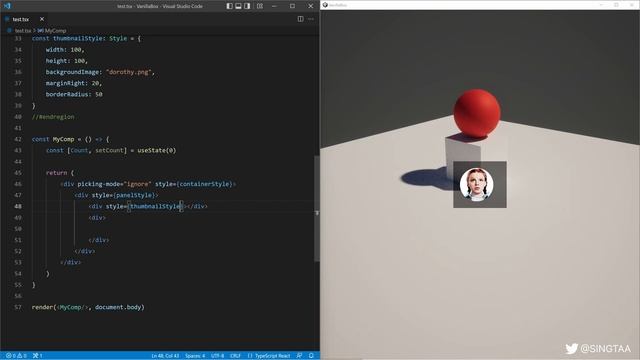Click containerStyle on line 46
The image size is (640, 360).
pos(205,184)
